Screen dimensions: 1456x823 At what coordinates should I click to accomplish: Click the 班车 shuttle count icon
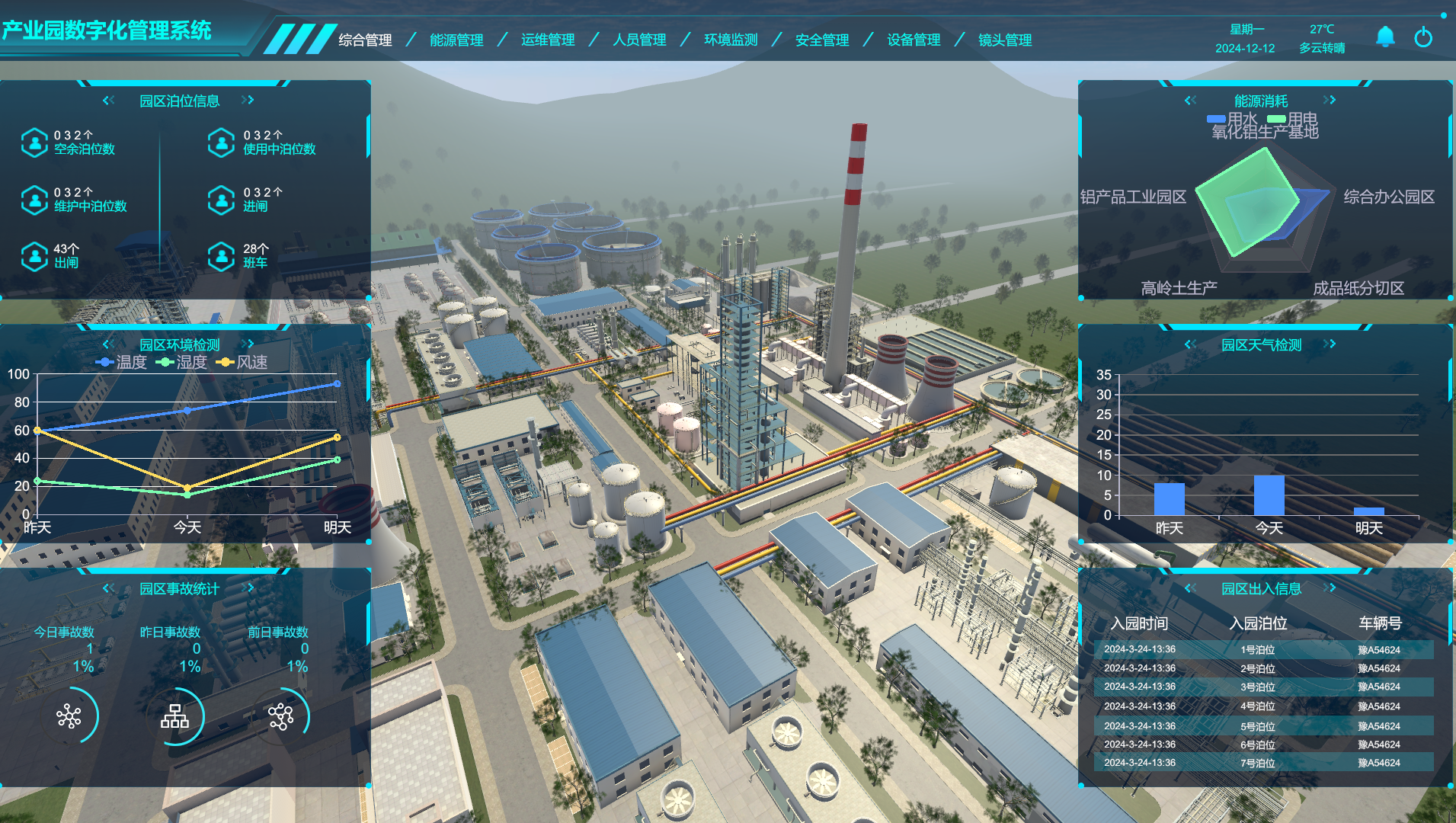[221, 256]
